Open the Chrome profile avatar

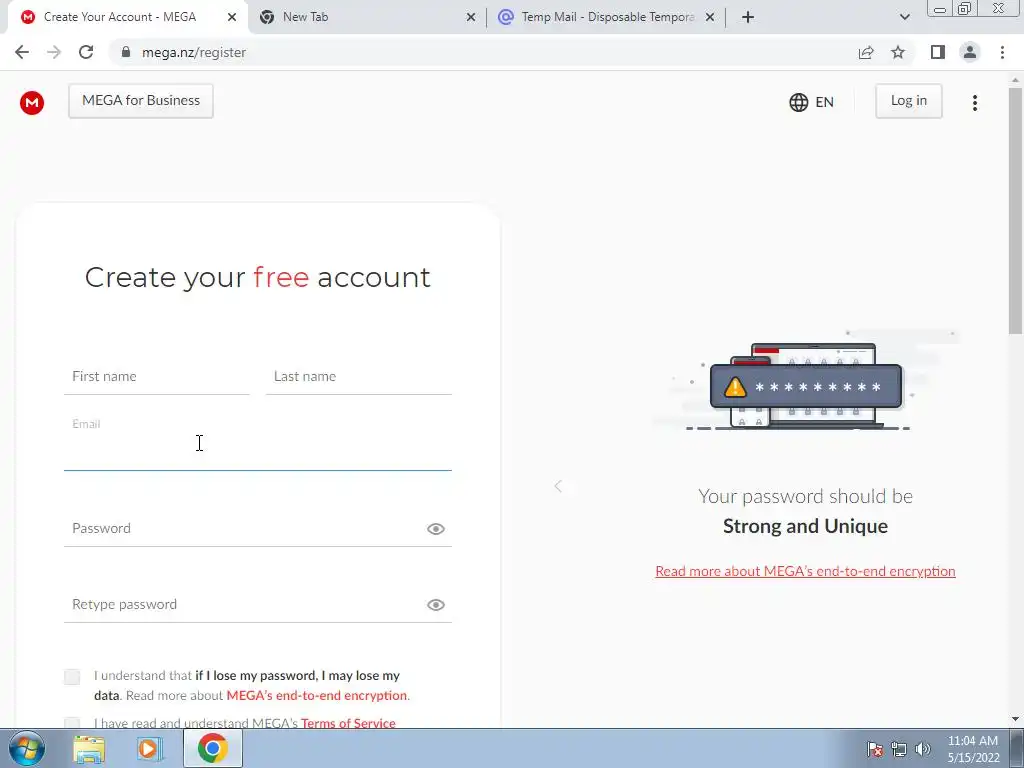coord(970,52)
